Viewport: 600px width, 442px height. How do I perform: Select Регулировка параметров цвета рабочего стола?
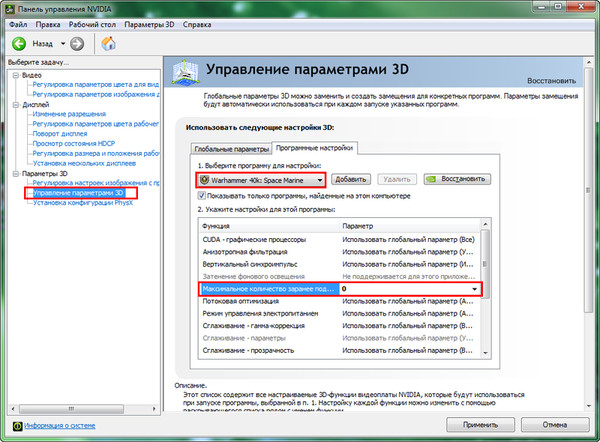point(96,124)
